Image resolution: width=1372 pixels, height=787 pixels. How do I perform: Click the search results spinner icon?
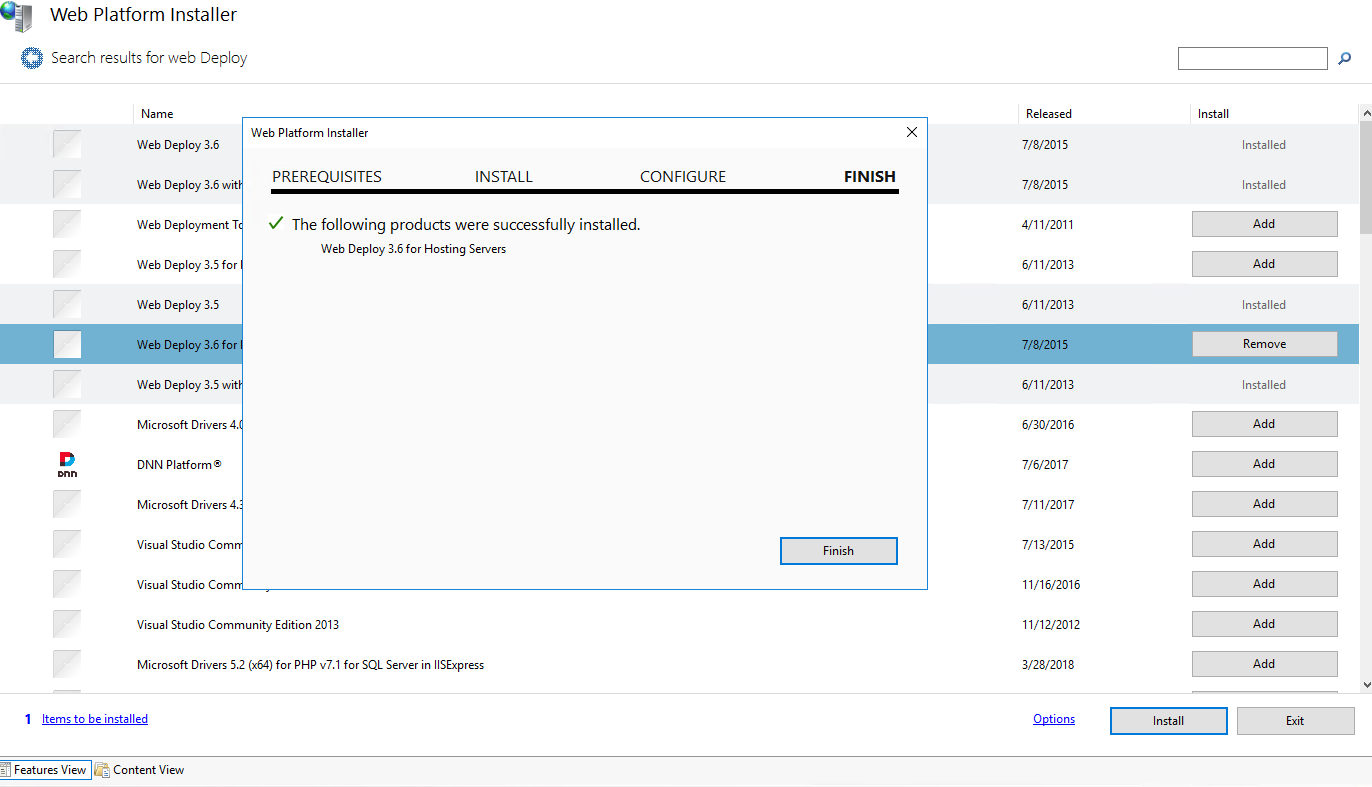coord(32,58)
